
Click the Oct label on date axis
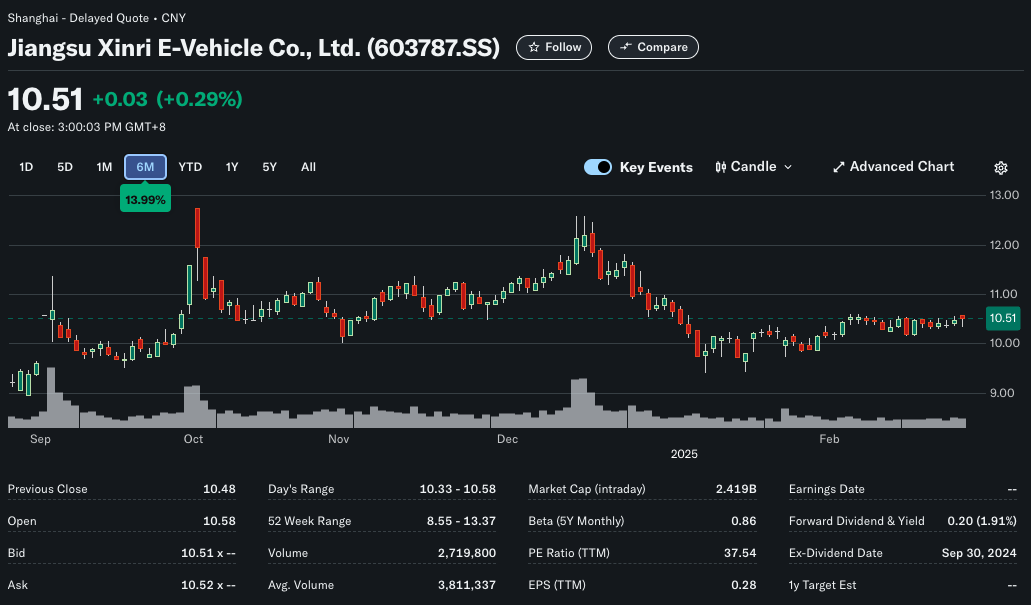(193, 439)
